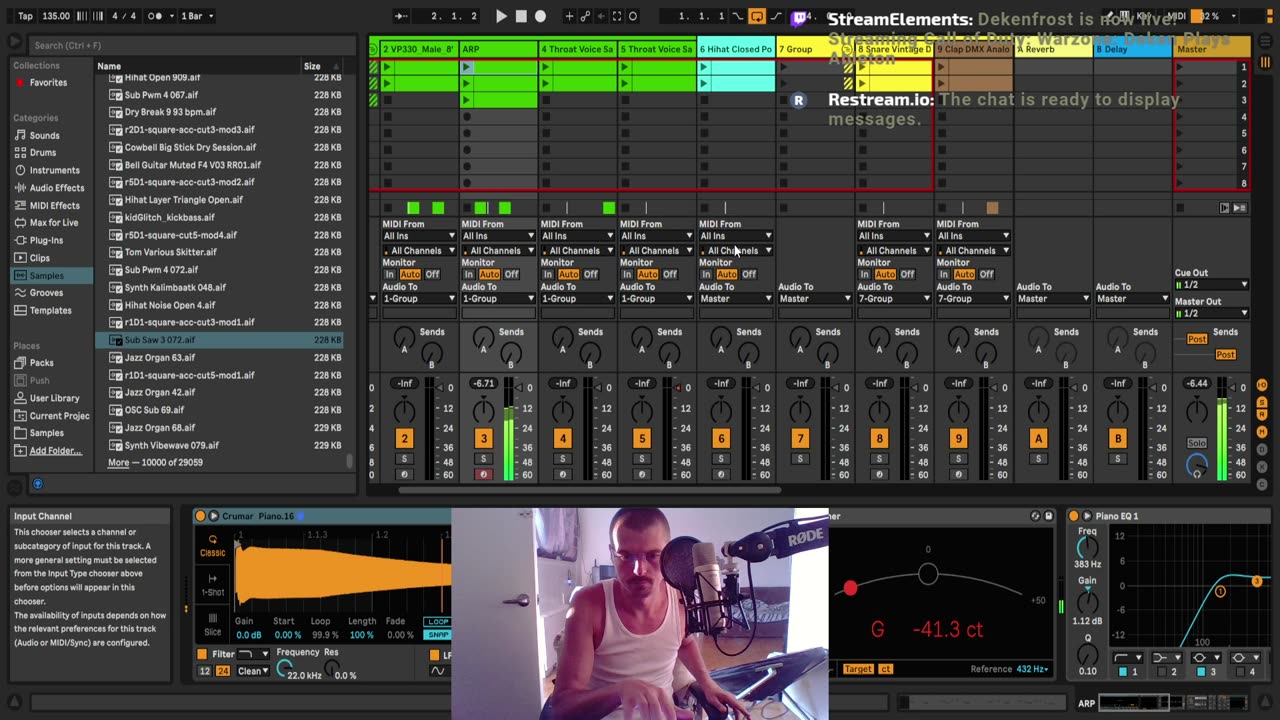Toggle track 7 activator button
The width and height of the screenshot is (1280, 720).
(800, 438)
